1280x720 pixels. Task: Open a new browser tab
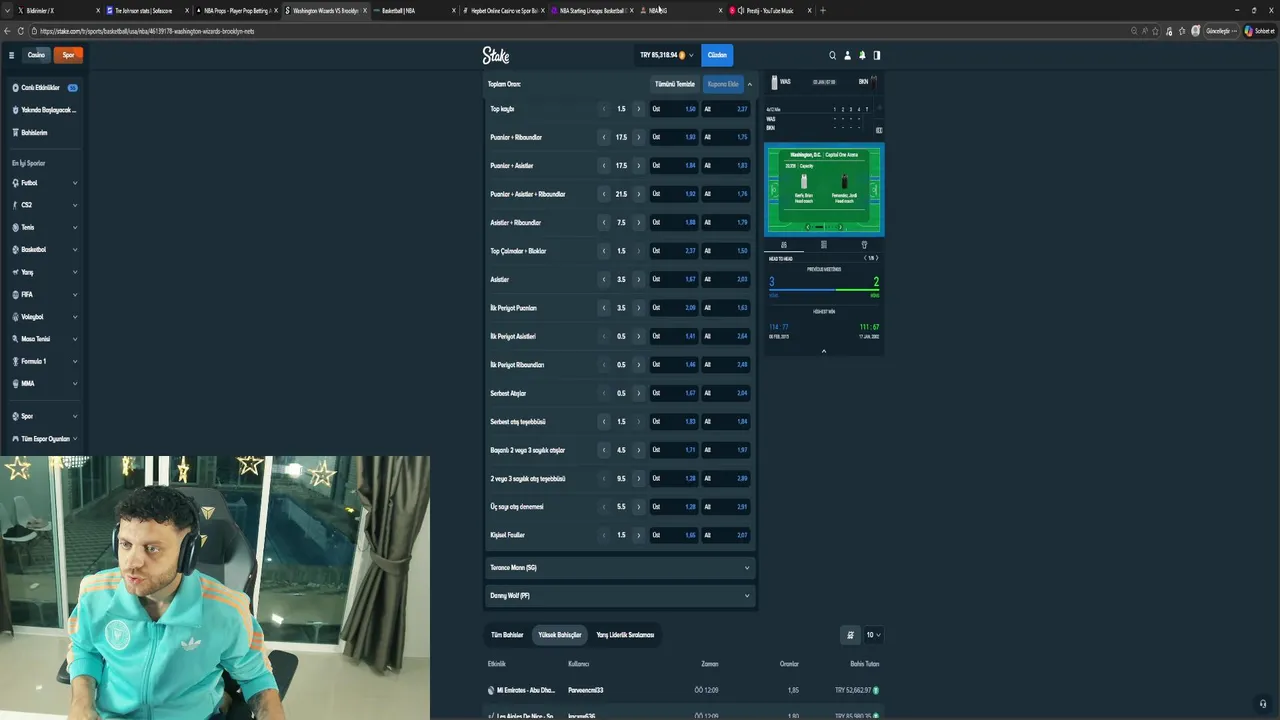tap(822, 10)
